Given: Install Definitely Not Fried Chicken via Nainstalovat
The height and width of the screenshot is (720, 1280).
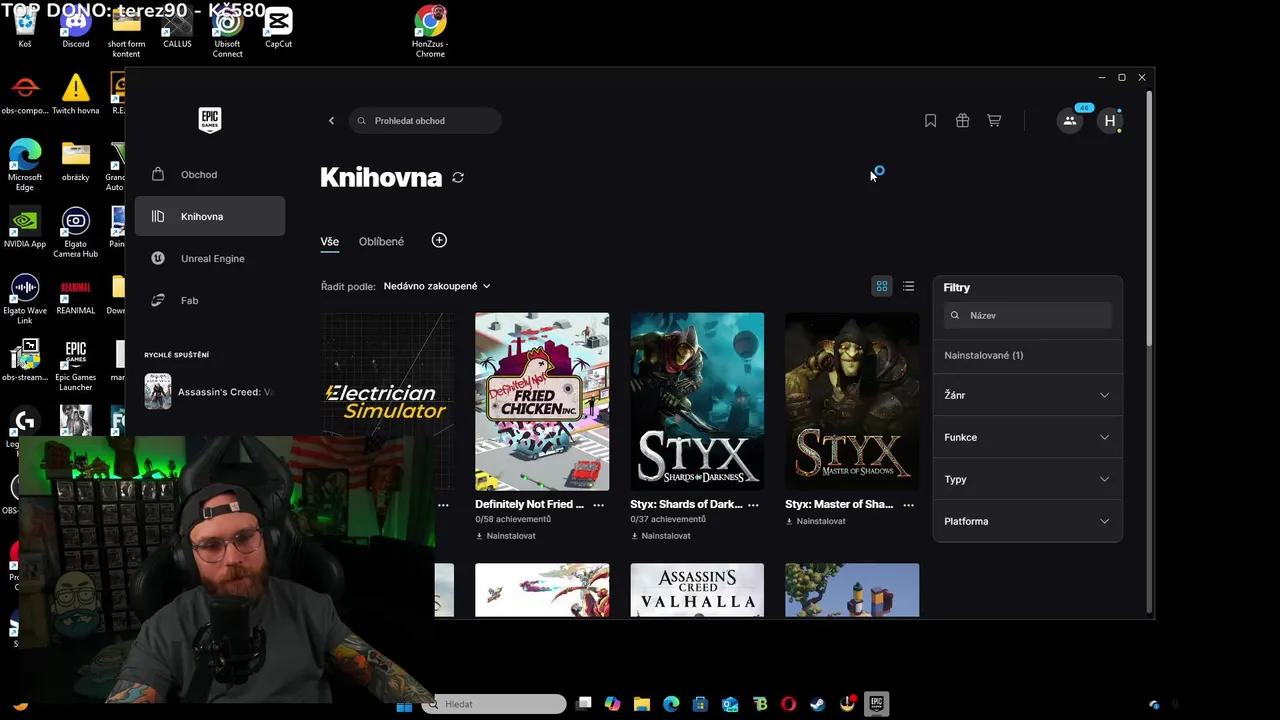Looking at the screenshot, I should (x=505, y=536).
